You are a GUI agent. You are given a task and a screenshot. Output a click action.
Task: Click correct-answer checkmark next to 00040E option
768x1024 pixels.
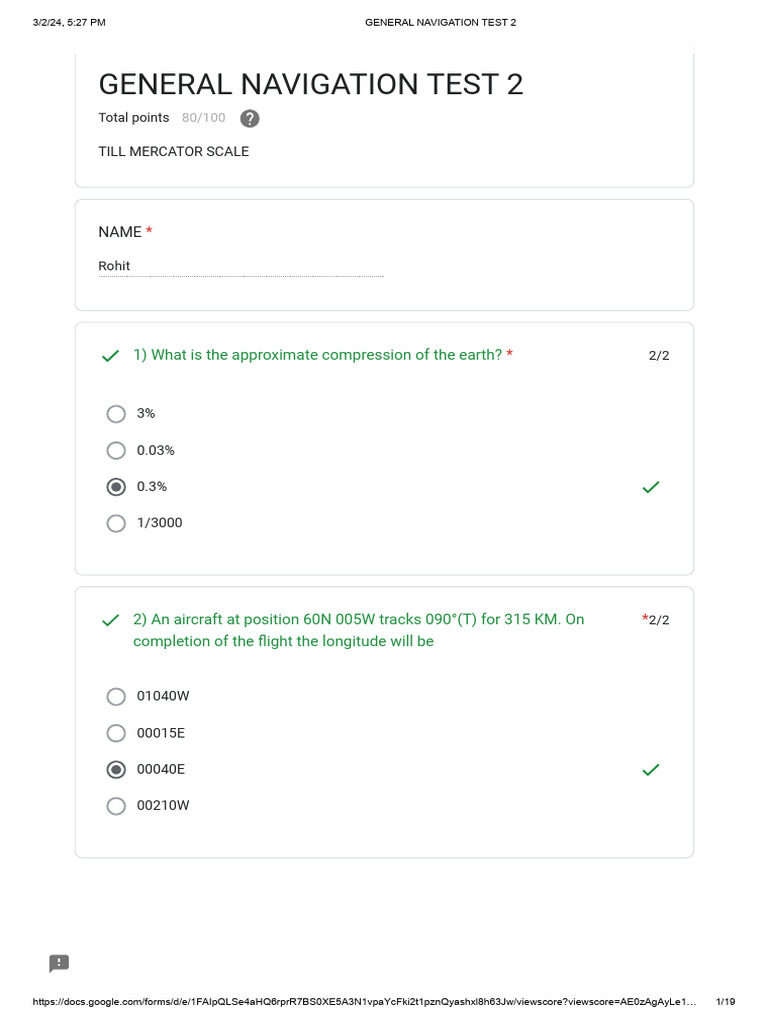(x=650, y=769)
